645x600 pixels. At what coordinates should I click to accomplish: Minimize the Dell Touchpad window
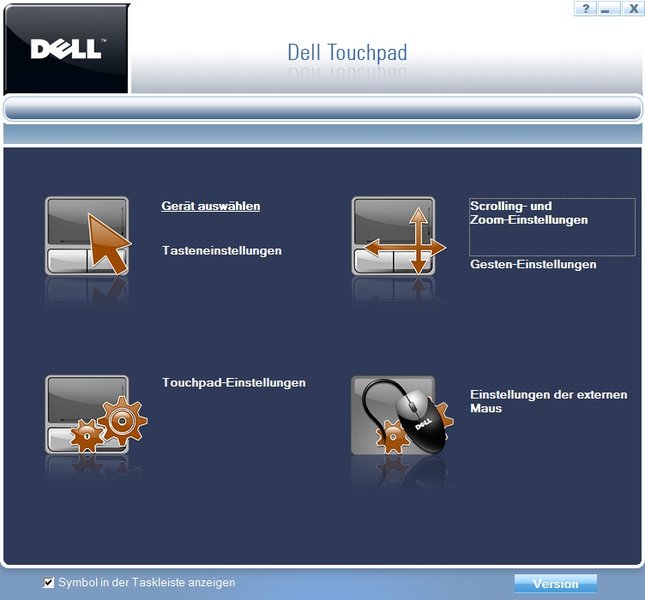point(605,9)
